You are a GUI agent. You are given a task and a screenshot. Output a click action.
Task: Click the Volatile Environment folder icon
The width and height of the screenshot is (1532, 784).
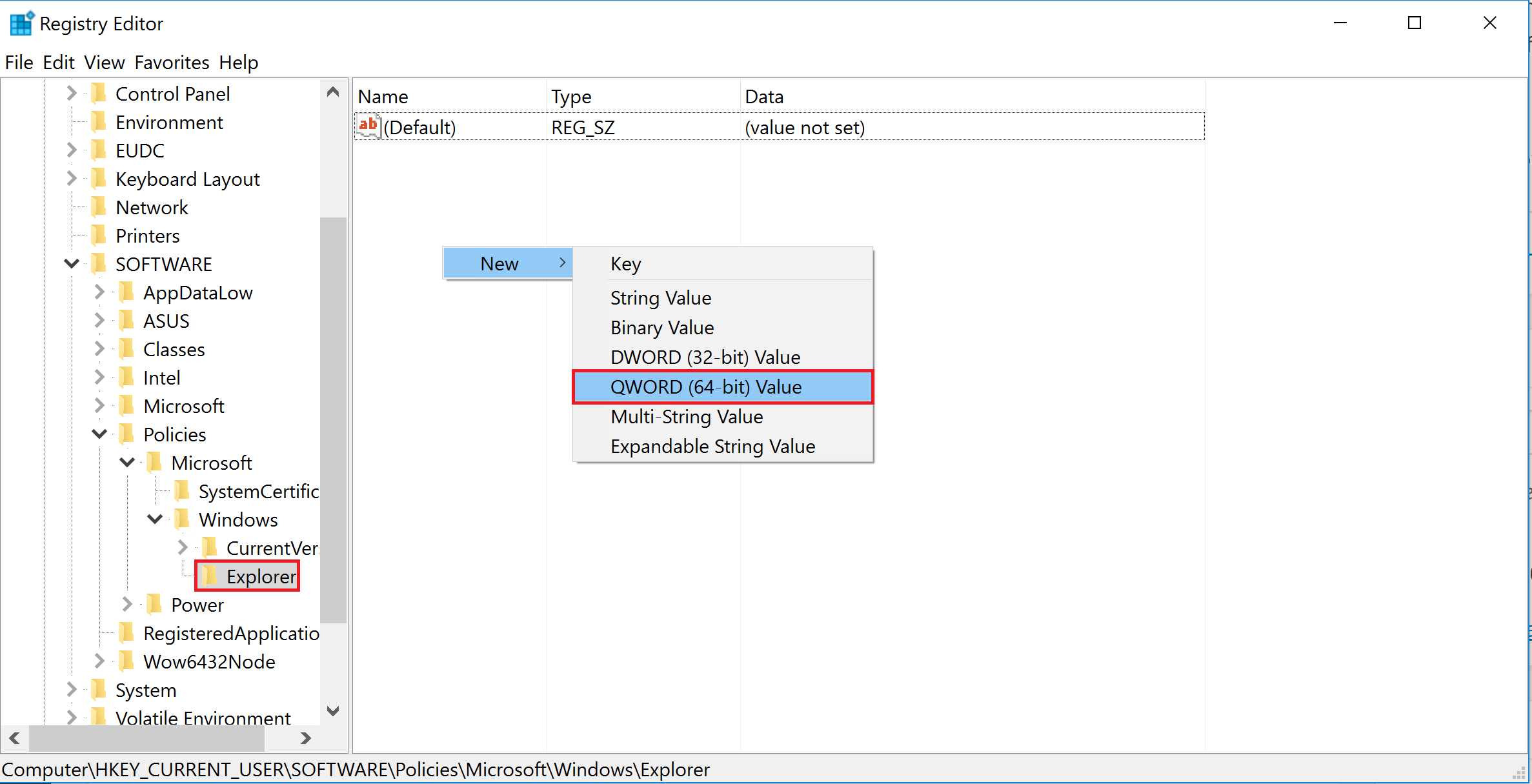point(99,718)
